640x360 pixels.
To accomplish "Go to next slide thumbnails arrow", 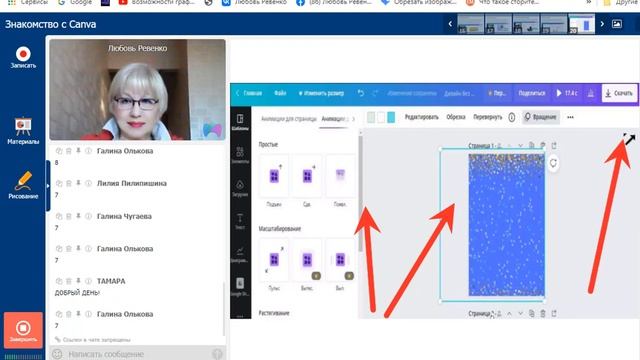I will pos(602,24).
